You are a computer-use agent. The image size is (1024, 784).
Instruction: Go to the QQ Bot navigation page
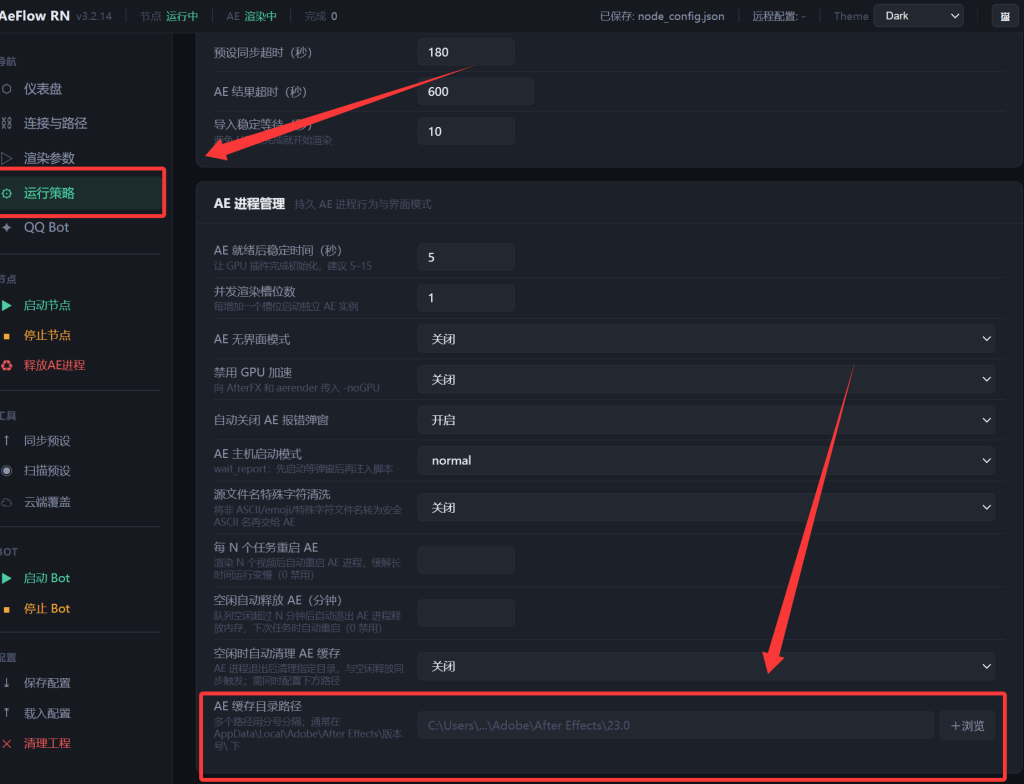(x=47, y=227)
